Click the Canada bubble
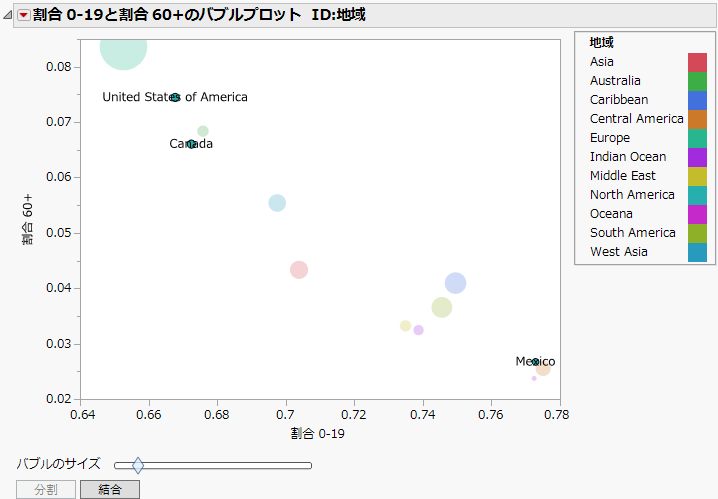 click(192, 144)
